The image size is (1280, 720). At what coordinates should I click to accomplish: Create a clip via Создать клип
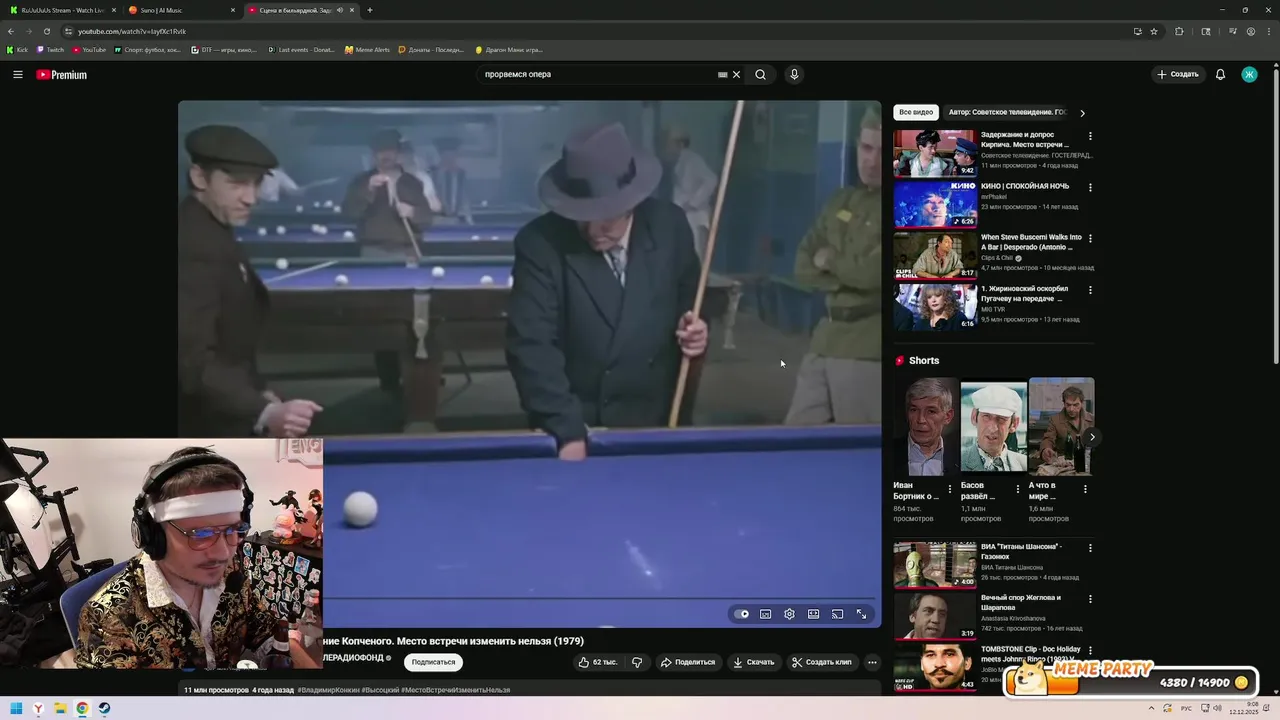pyautogui.click(x=822, y=662)
